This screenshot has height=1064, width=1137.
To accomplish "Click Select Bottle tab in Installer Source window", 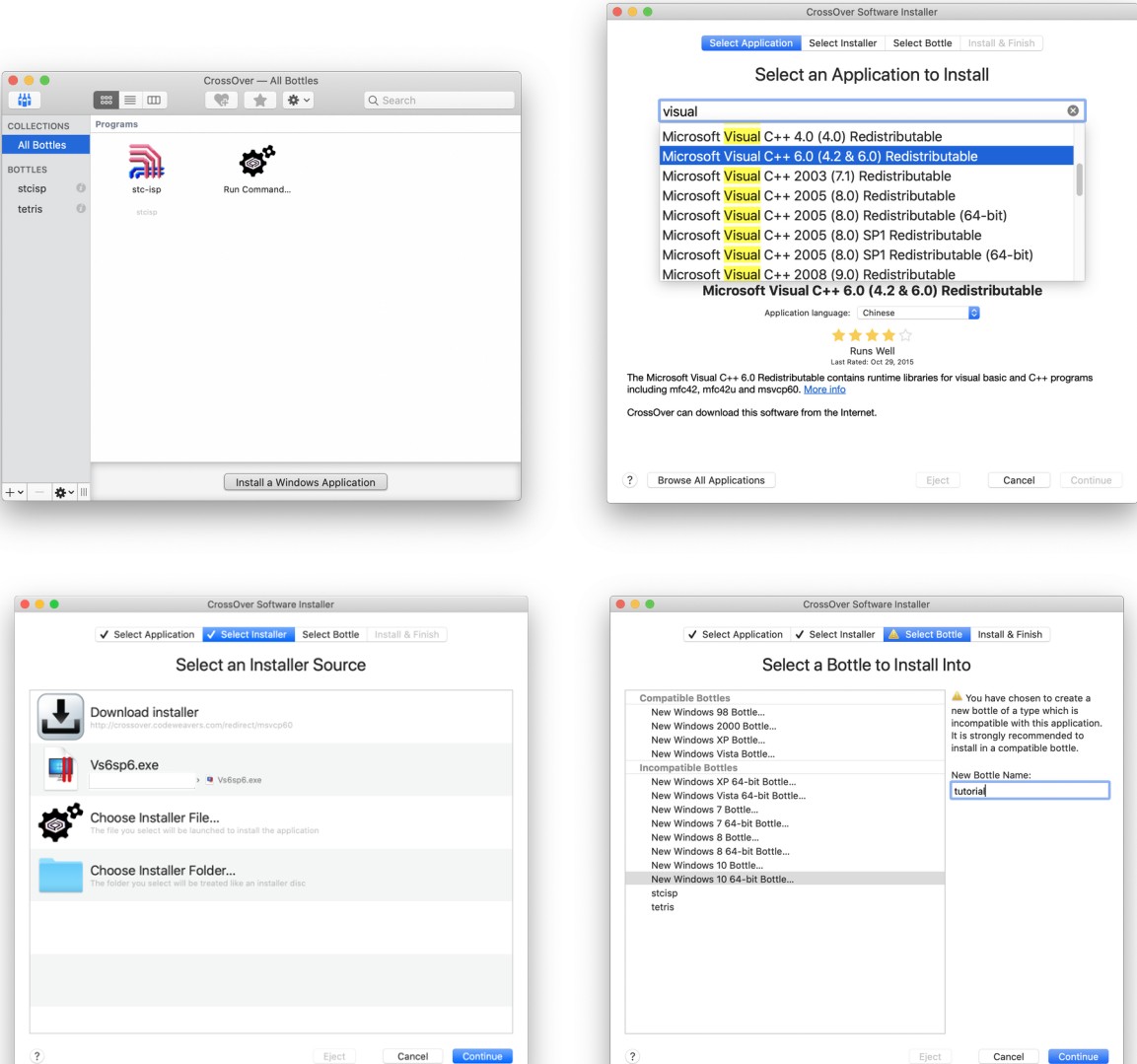I will (x=330, y=635).
